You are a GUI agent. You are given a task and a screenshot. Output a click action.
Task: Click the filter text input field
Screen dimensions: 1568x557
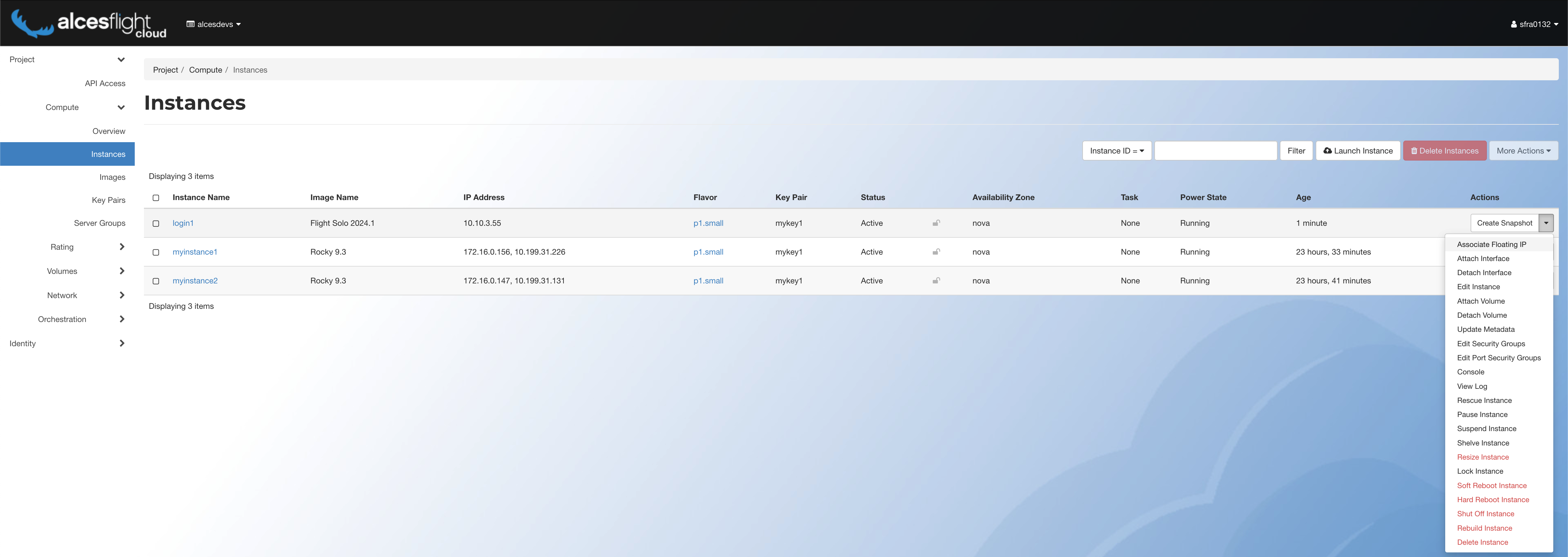(1215, 151)
